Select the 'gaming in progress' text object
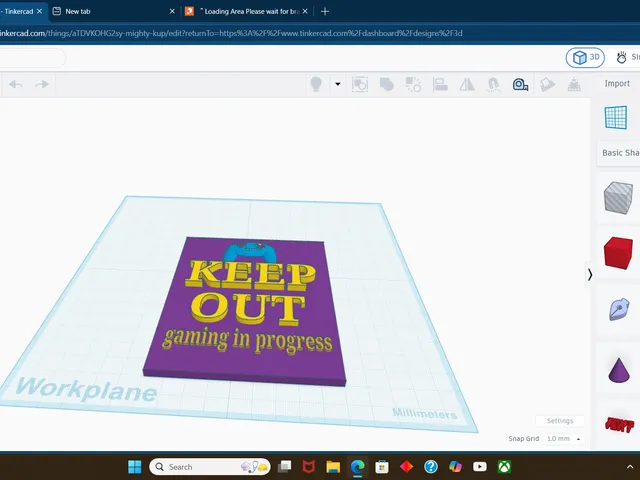640x480 pixels. 247,341
